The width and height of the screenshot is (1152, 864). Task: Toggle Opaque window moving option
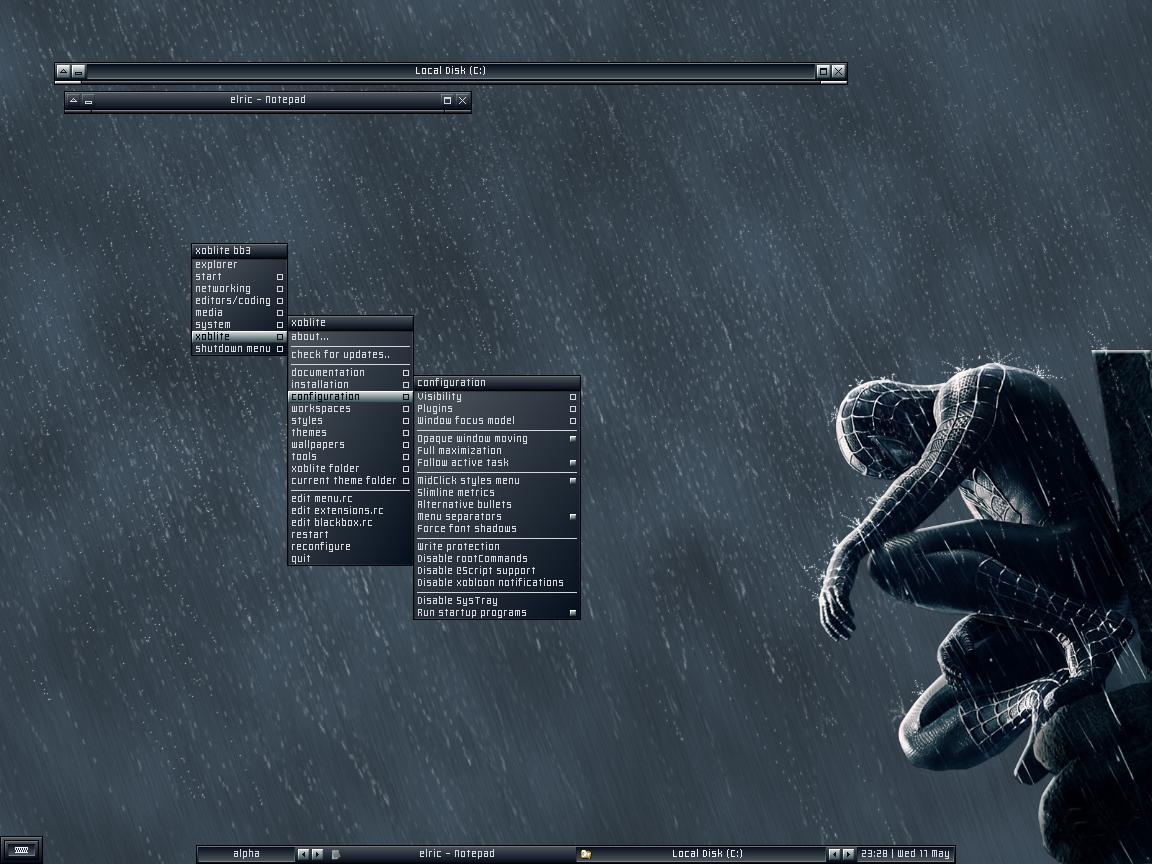(497, 439)
